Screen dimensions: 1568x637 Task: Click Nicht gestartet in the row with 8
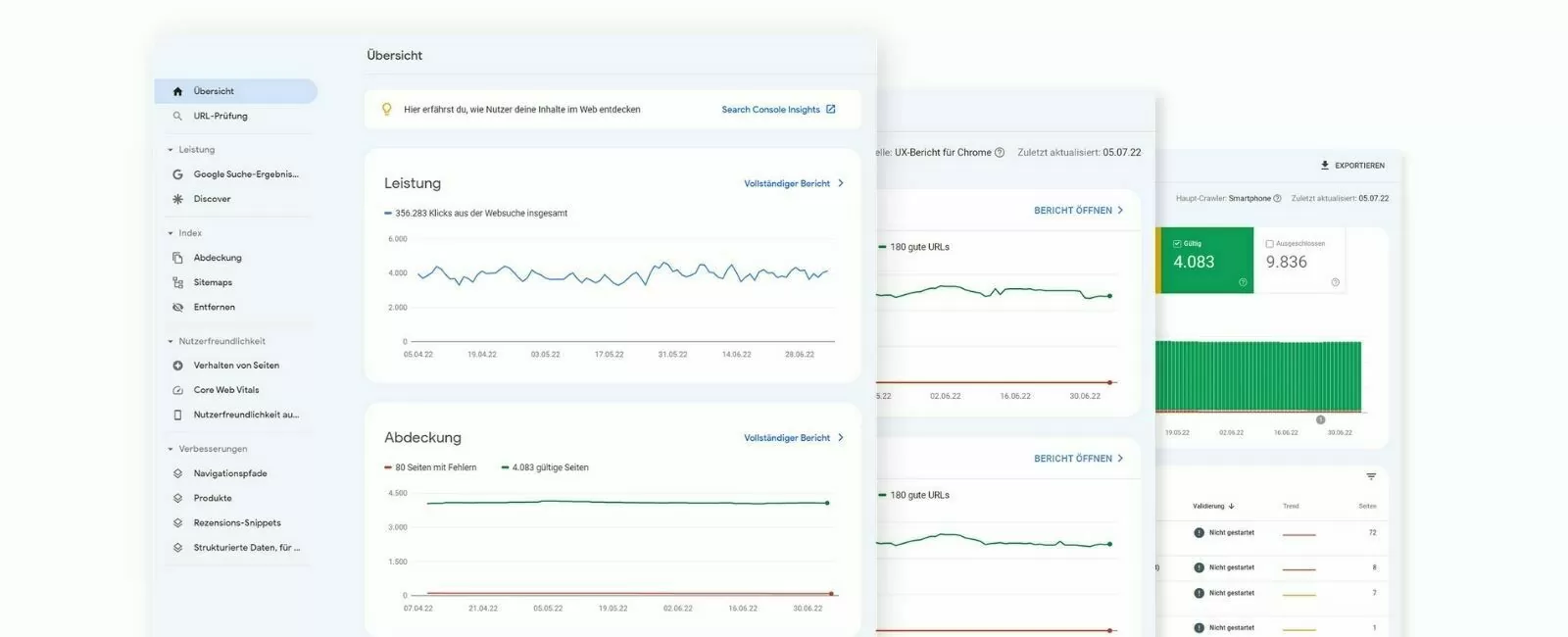click(1231, 567)
